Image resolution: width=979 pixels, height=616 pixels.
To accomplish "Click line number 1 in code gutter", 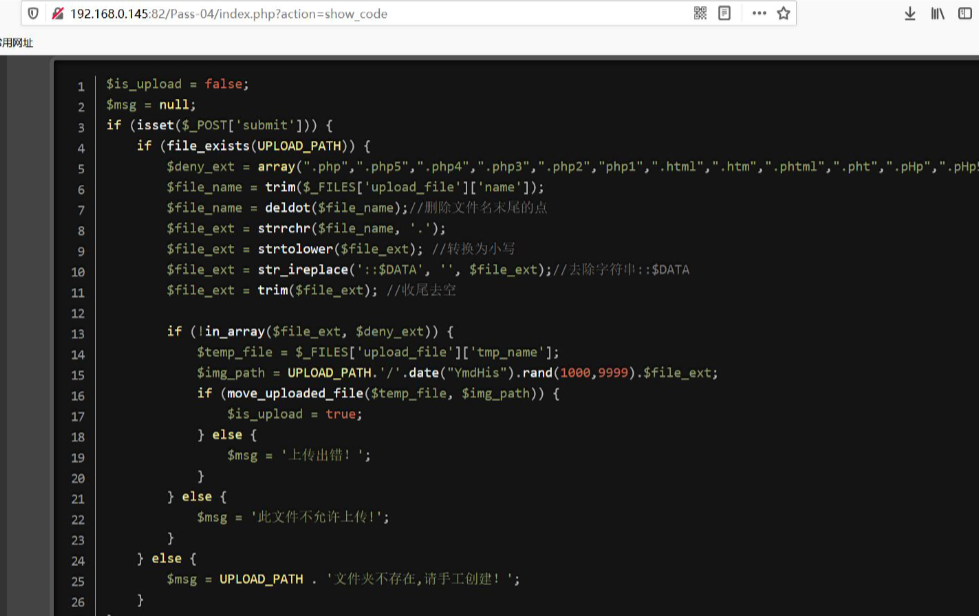I will point(81,86).
